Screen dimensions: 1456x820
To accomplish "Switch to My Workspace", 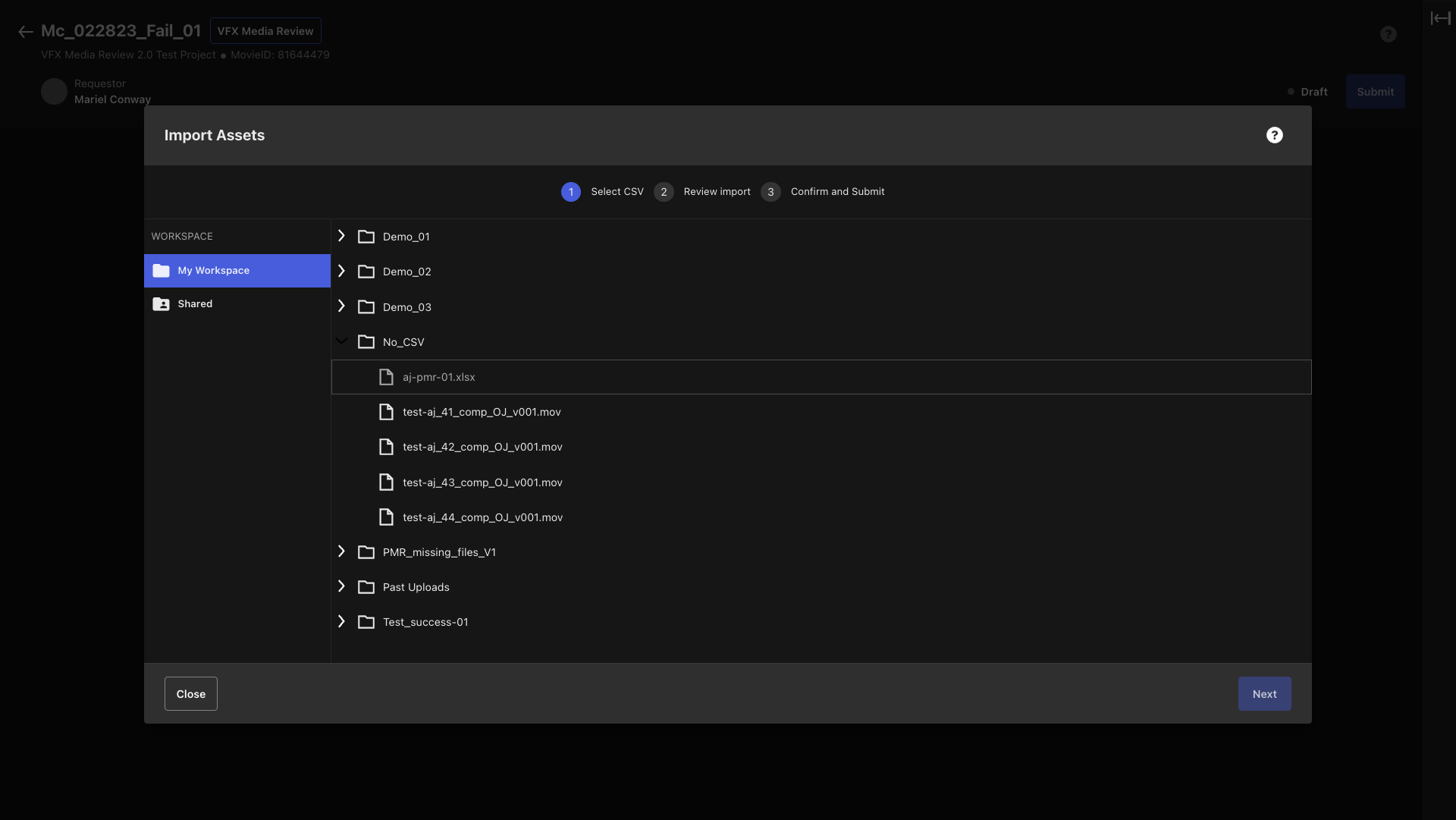I will 237,271.
